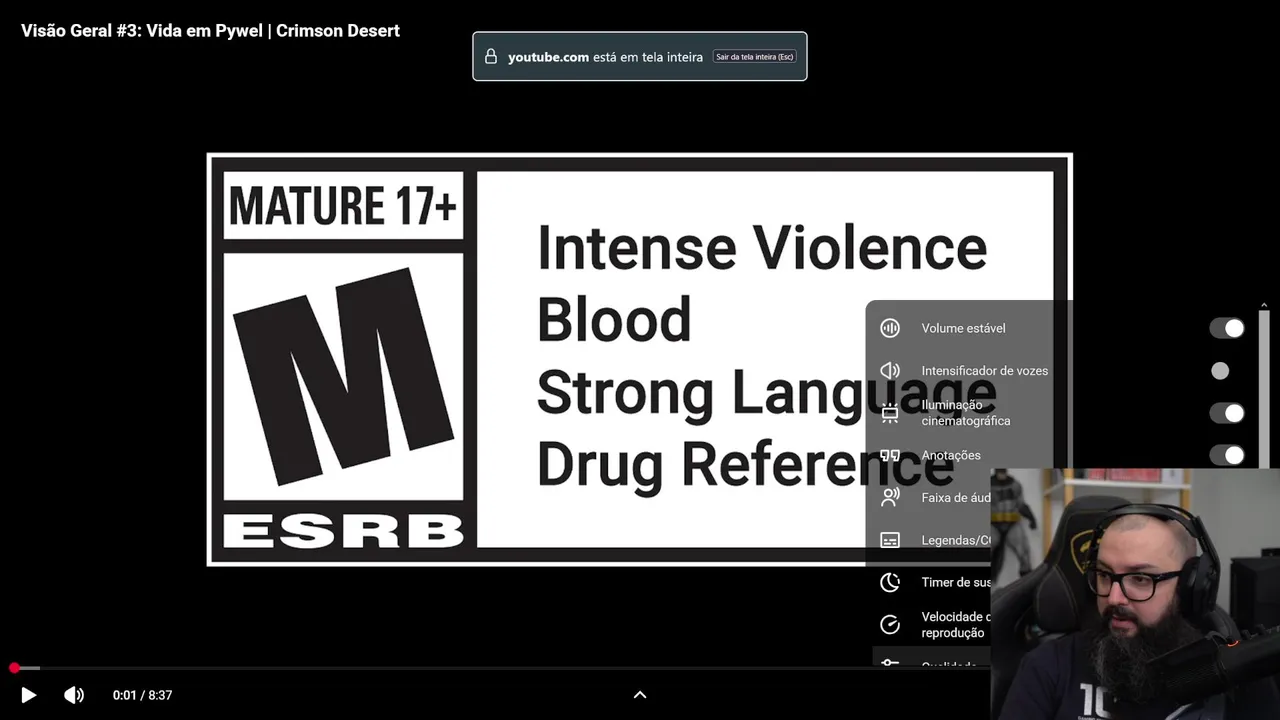Click the lock icon in the fullscreen notice
Viewport: 1280px width, 720px height.
[x=490, y=57]
